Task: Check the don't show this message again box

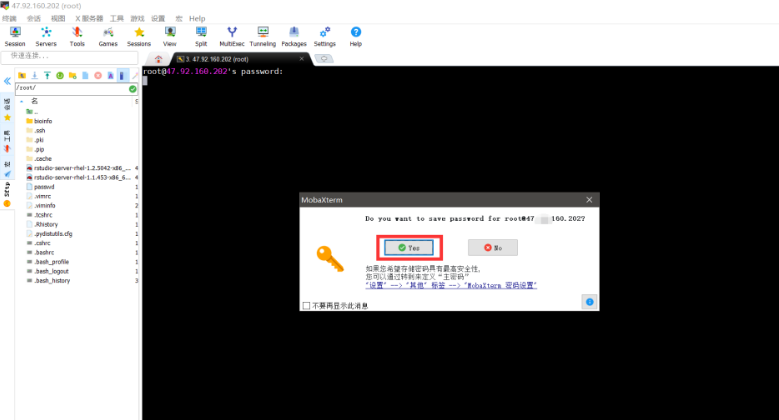Action: point(306,305)
